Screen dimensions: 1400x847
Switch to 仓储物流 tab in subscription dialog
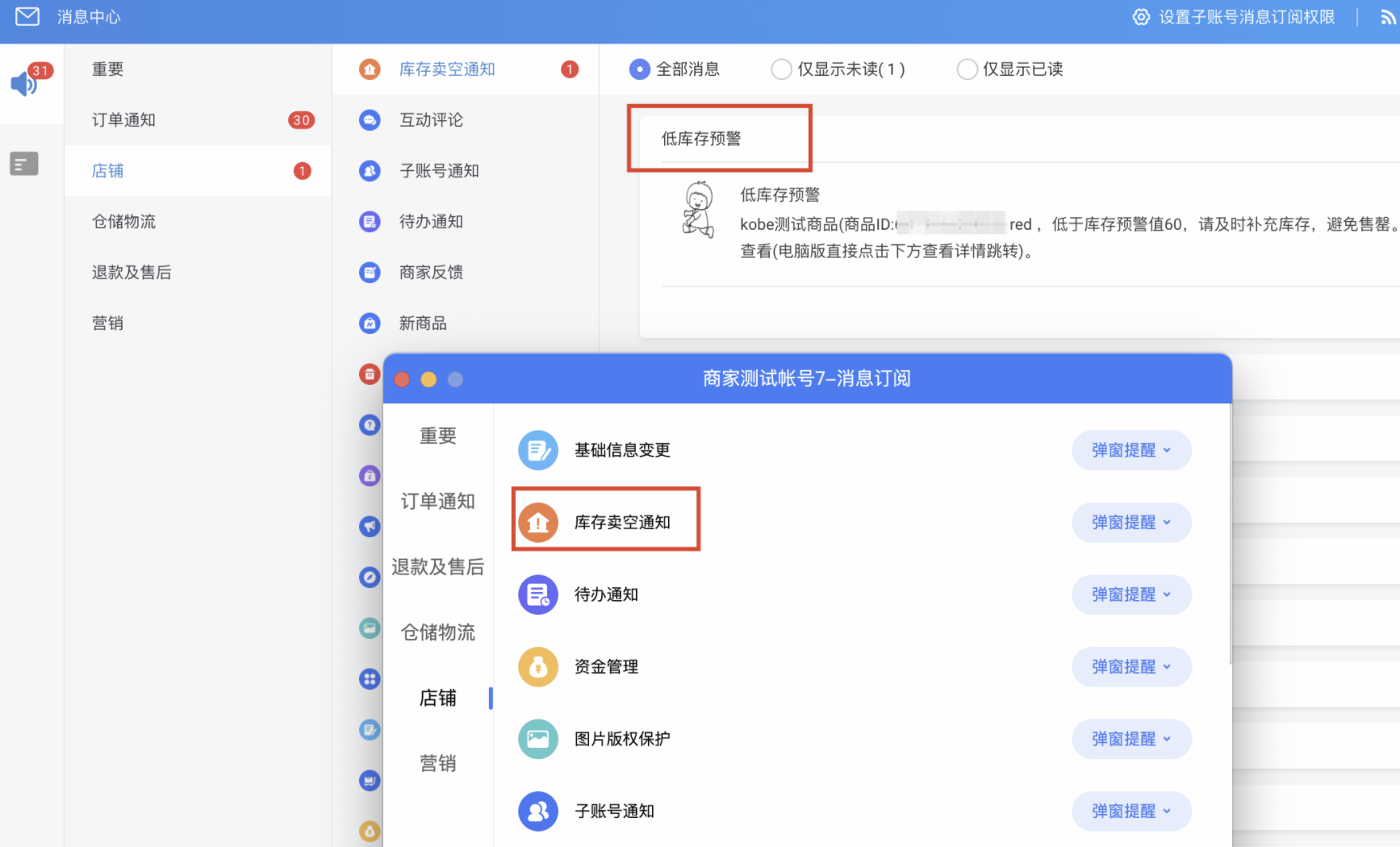click(x=438, y=632)
